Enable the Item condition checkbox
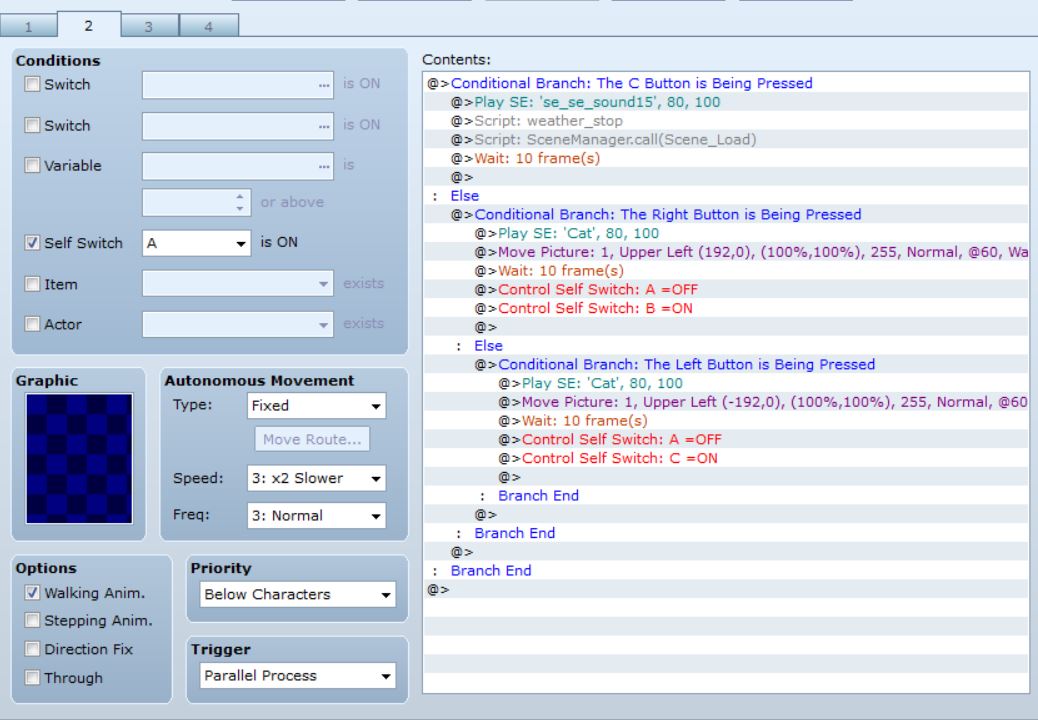The width and height of the screenshot is (1038, 720). [x=32, y=284]
